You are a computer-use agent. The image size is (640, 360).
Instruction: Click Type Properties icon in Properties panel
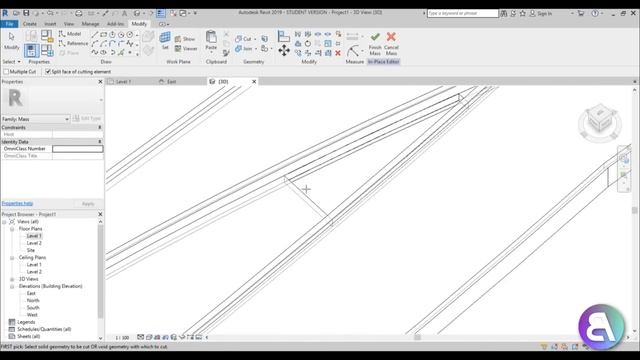pos(31,36)
